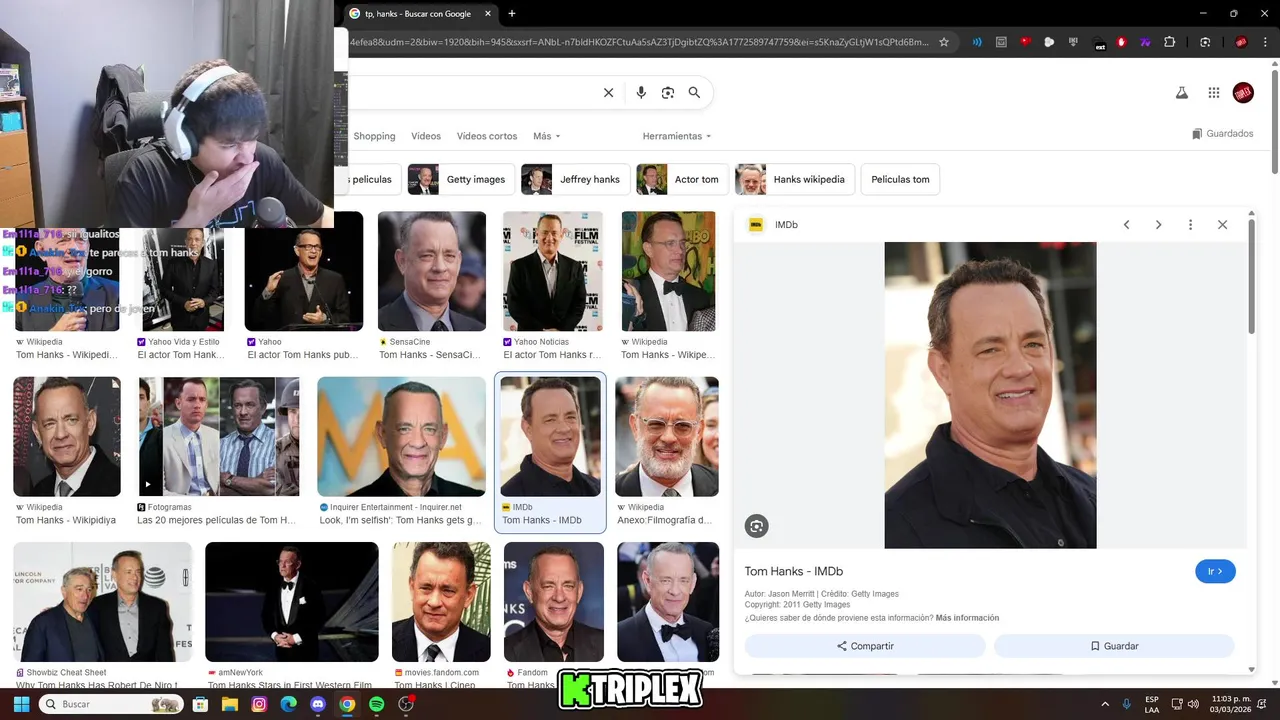
Task: Select the Fotogramas collage thumbnail
Action: [218, 437]
